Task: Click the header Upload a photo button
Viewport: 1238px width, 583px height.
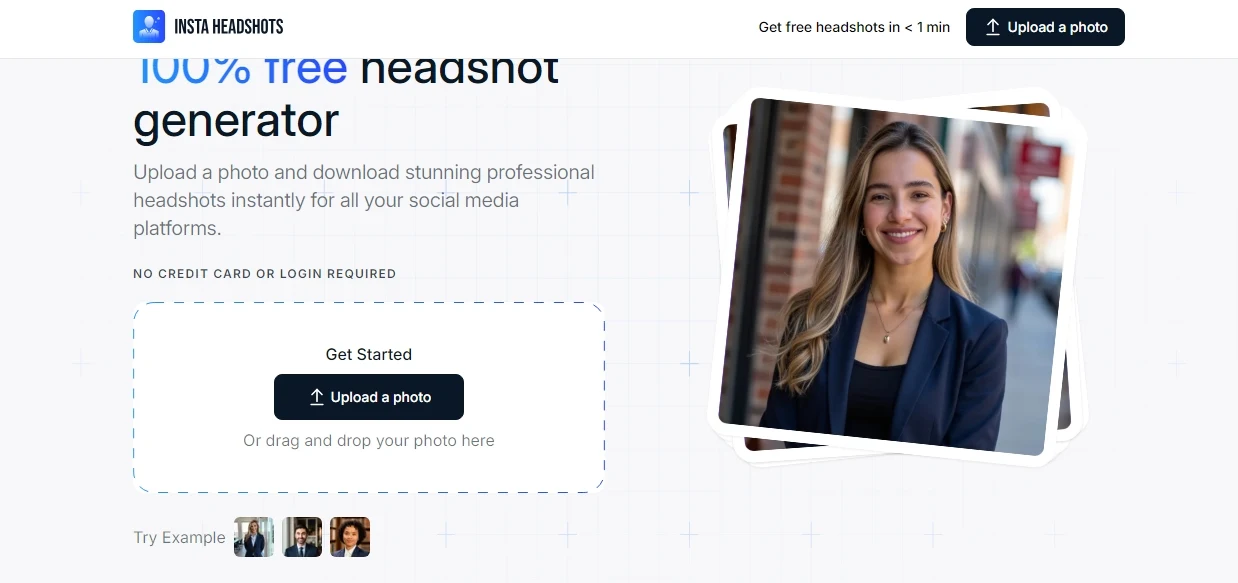Action: tap(1045, 27)
